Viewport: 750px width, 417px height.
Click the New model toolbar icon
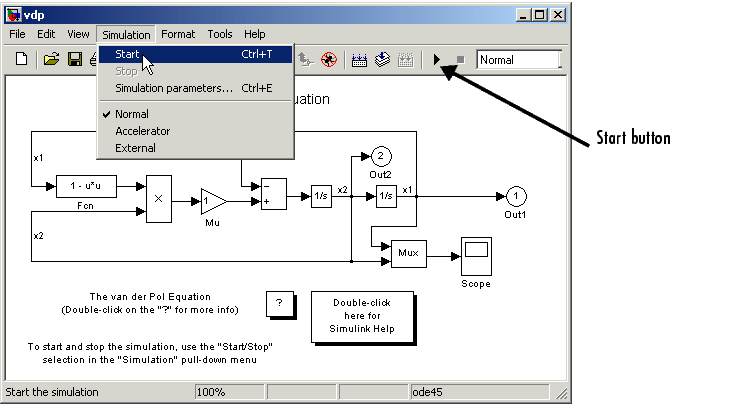(x=21, y=60)
